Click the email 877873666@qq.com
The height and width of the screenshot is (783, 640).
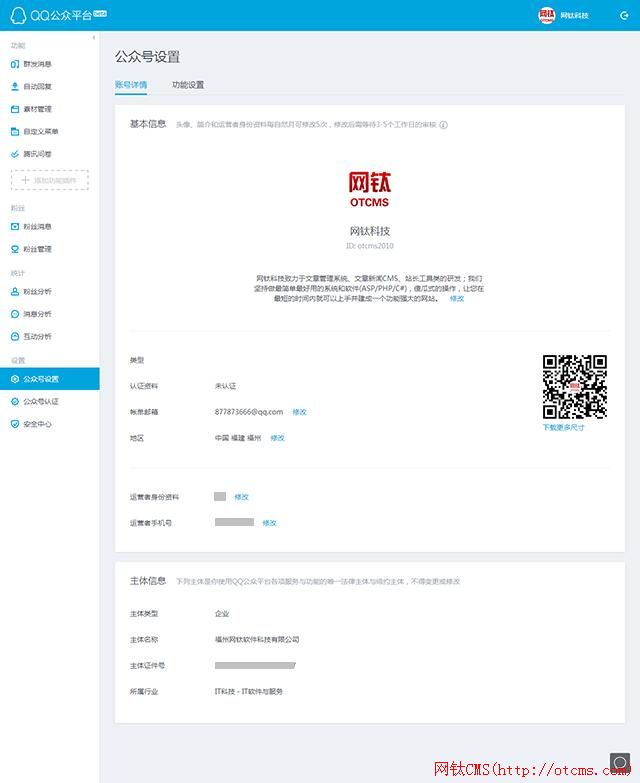(x=249, y=412)
